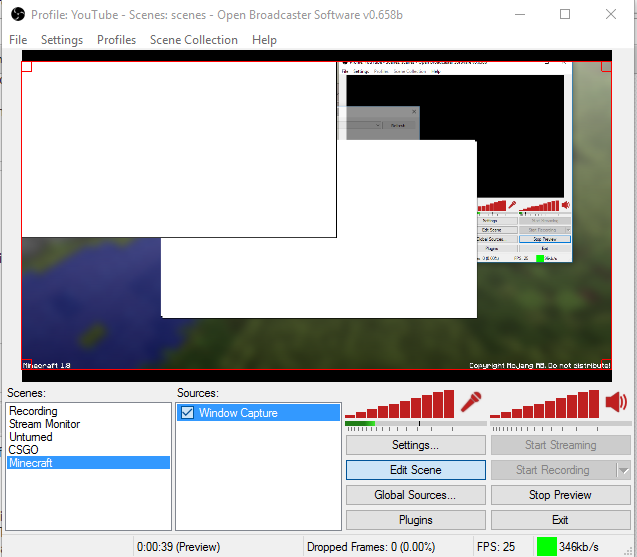Mute the desktop speaker icon
637x557 pixels.
pos(616,403)
